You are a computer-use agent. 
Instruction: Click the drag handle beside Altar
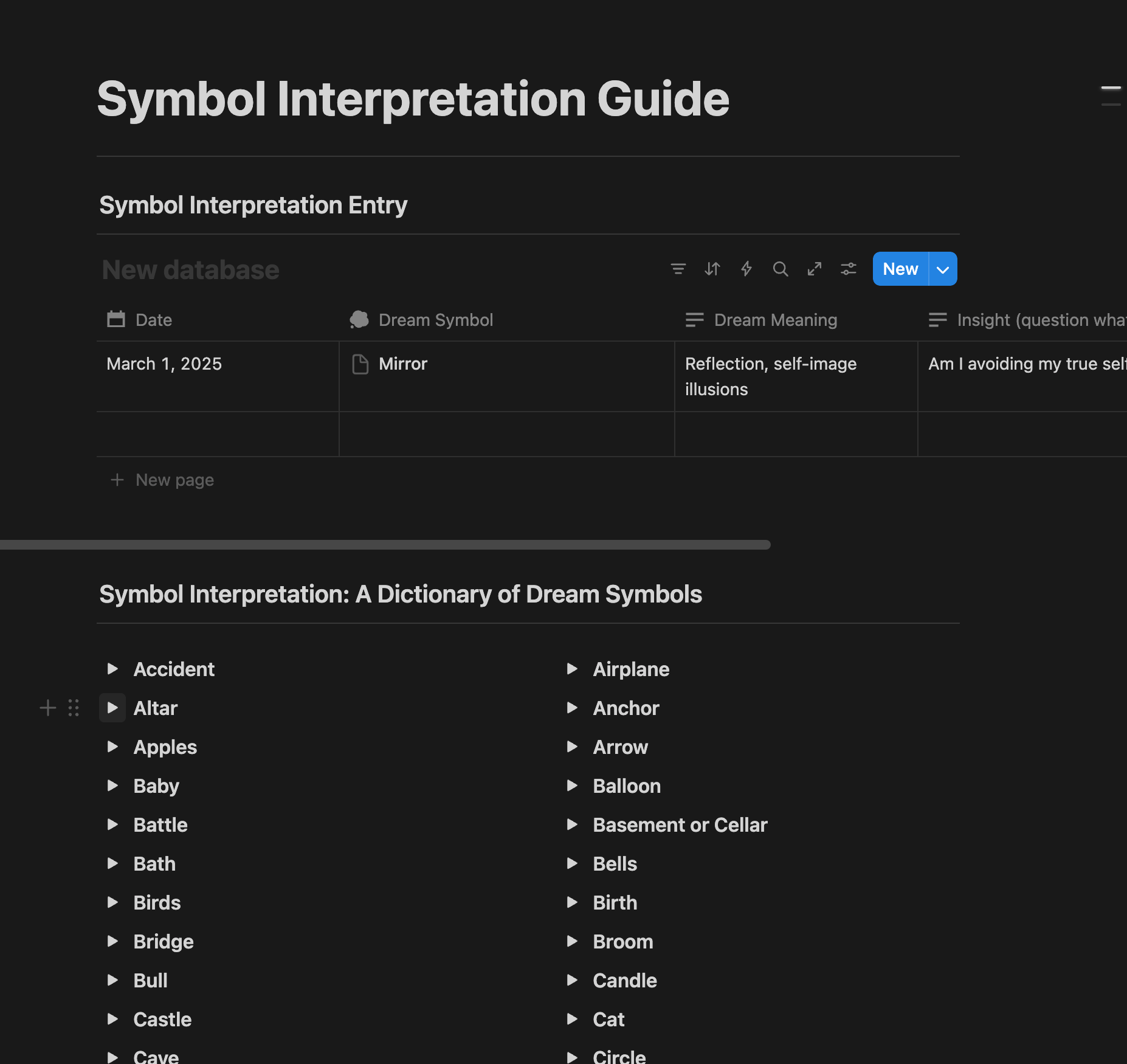pyautogui.click(x=74, y=708)
